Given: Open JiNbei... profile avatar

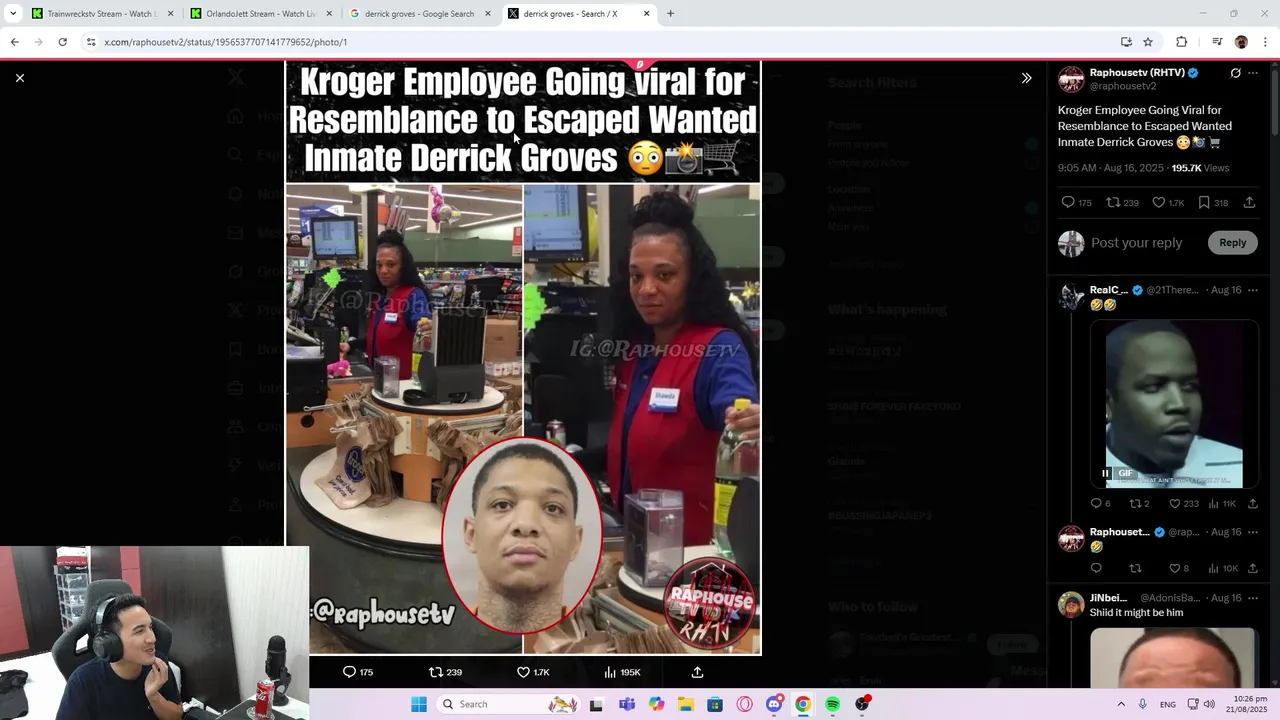Looking at the screenshot, I should pyautogui.click(x=1071, y=605).
